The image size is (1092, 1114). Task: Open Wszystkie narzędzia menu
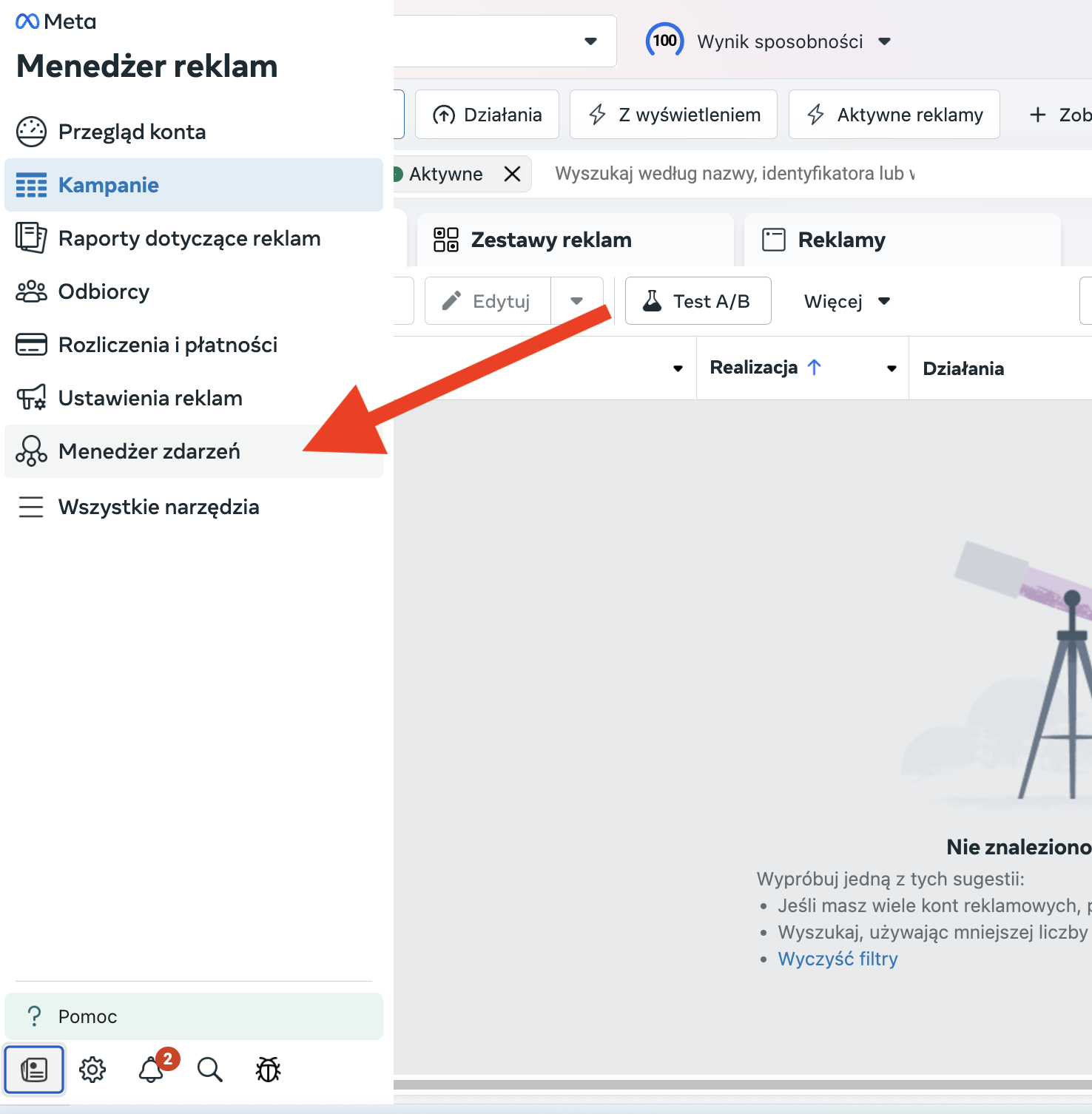pyautogui.click(x=194, y=507)
